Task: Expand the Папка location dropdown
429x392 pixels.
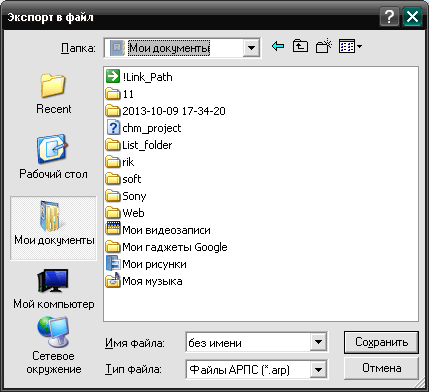Action: [x=251, y=48]
